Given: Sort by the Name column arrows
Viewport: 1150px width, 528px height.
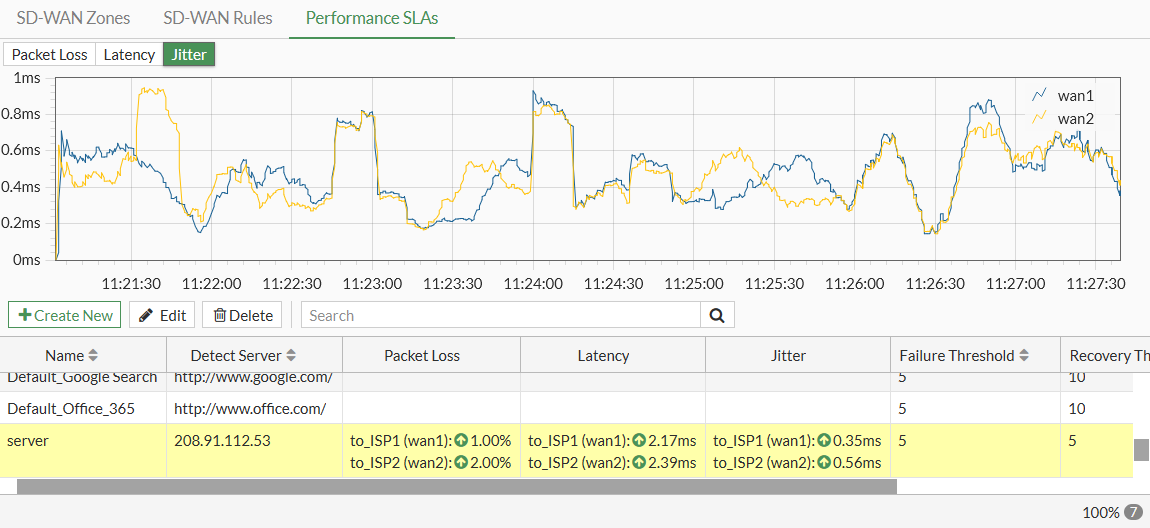Looking at the screenshot, I should [93, 356].
